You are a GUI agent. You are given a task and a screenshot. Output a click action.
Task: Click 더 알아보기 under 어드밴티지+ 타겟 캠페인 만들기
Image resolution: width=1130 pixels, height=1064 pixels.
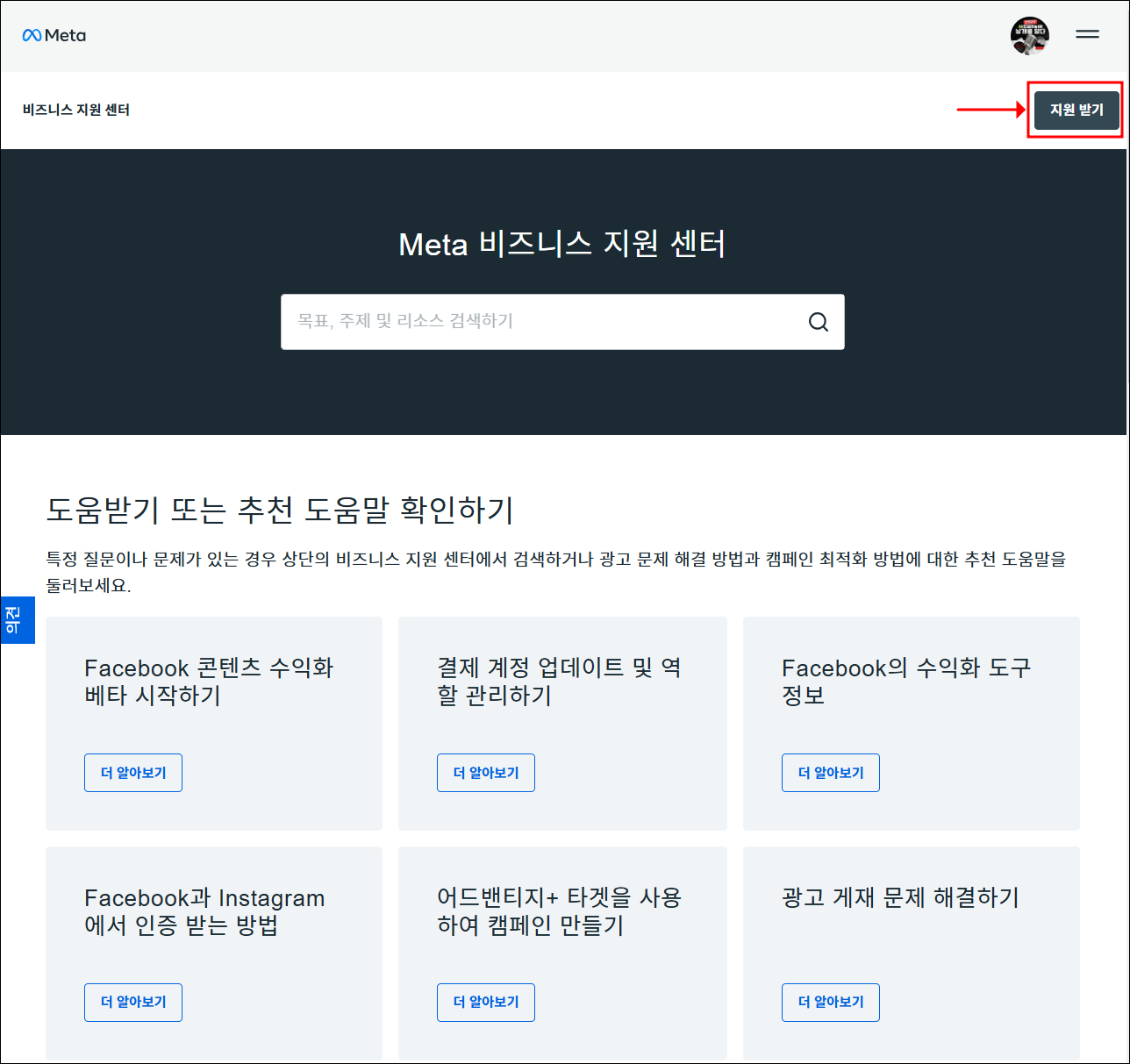tap(485, 1003)
